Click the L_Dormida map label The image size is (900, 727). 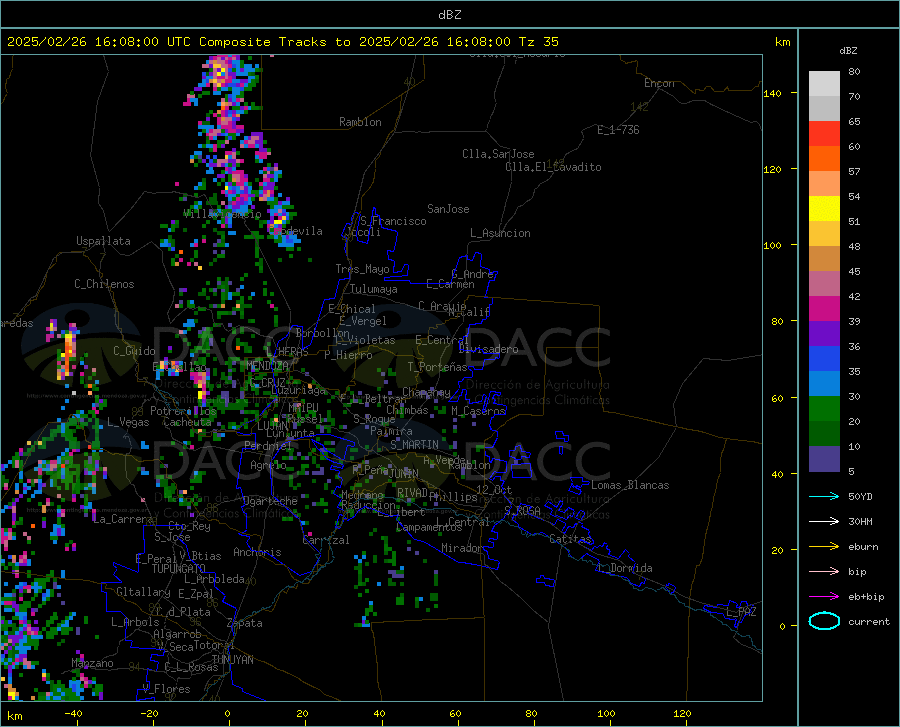625,568
